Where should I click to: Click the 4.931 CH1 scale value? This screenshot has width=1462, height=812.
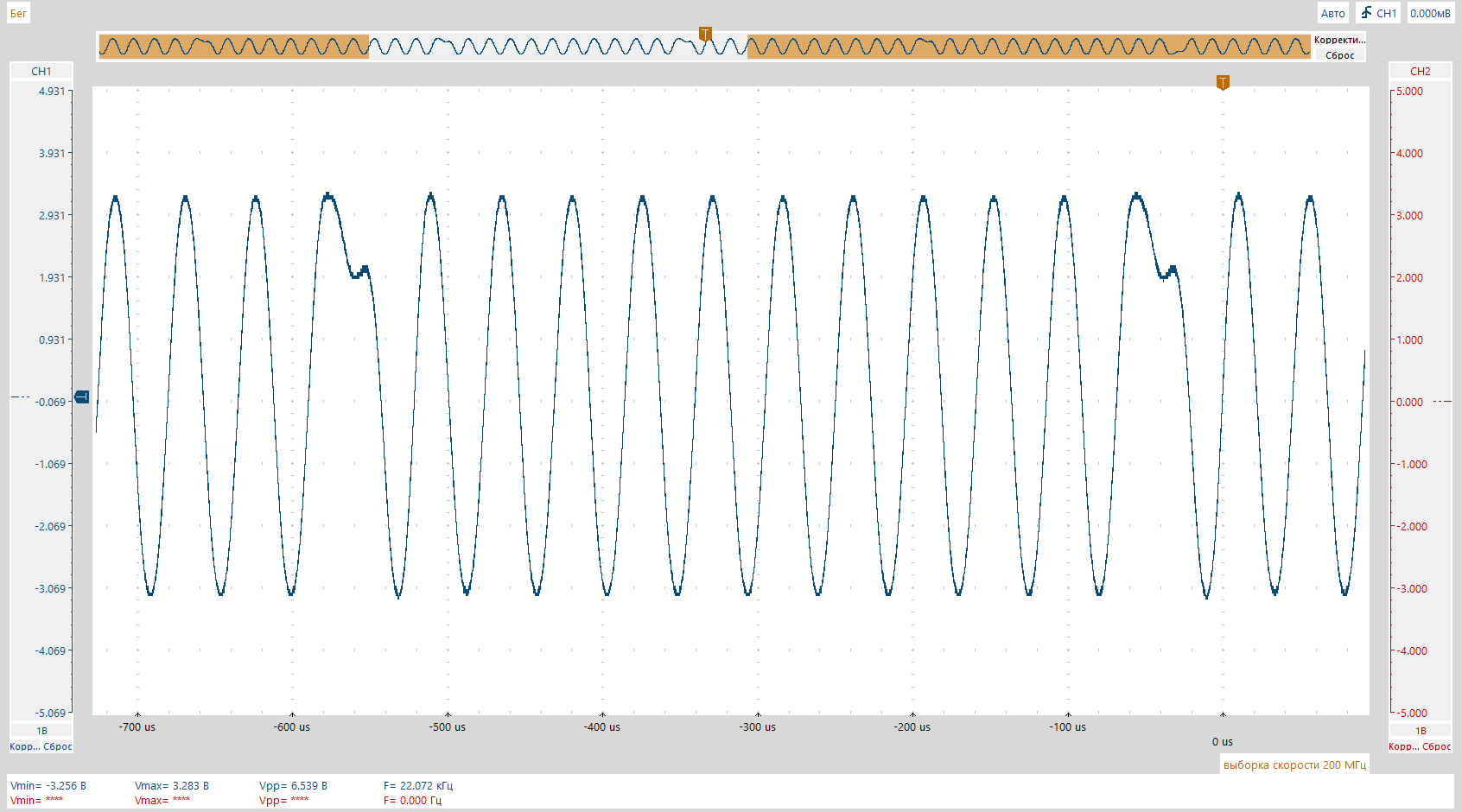coord(51,91)
